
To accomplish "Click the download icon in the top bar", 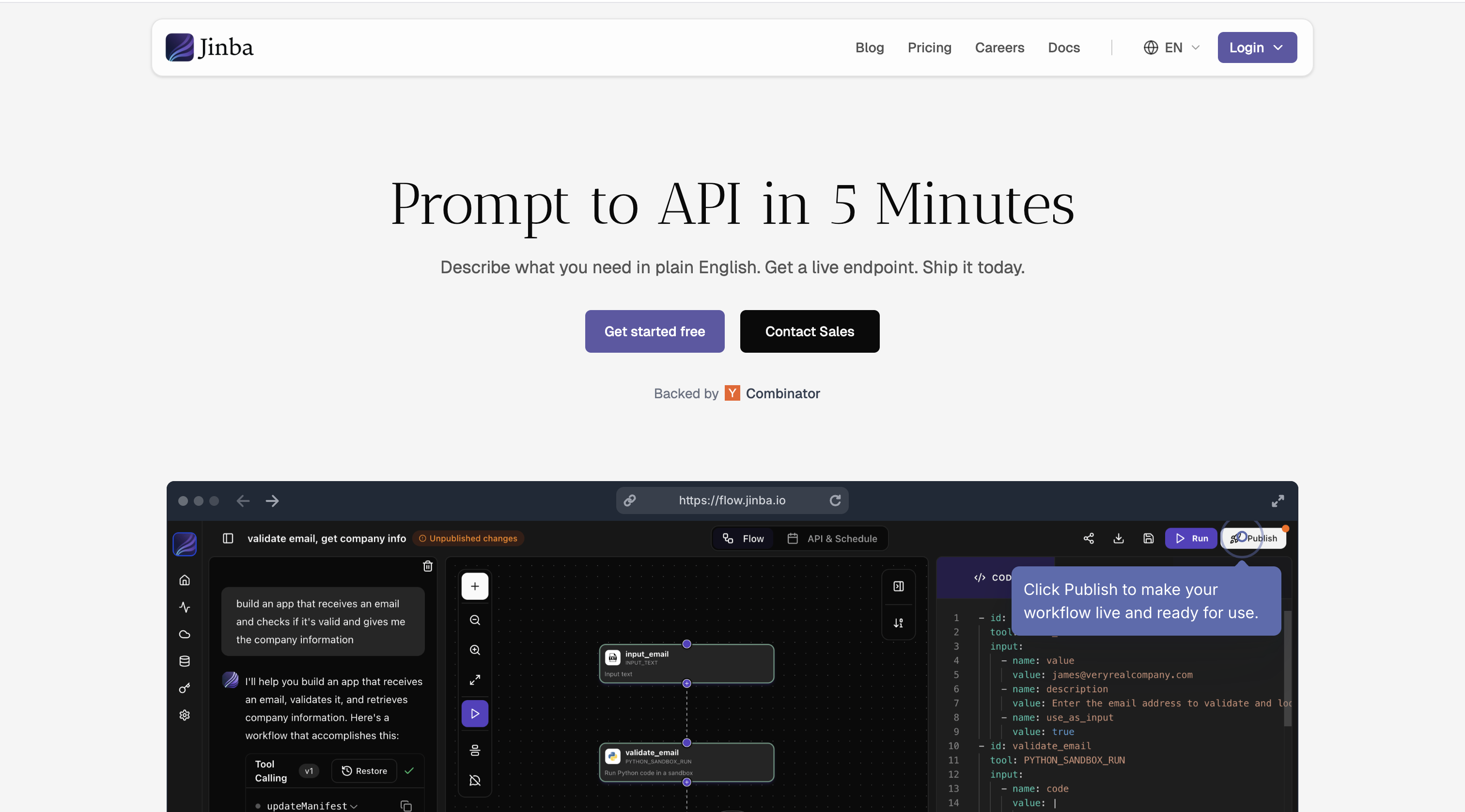I will click(x=1119, y=538).
